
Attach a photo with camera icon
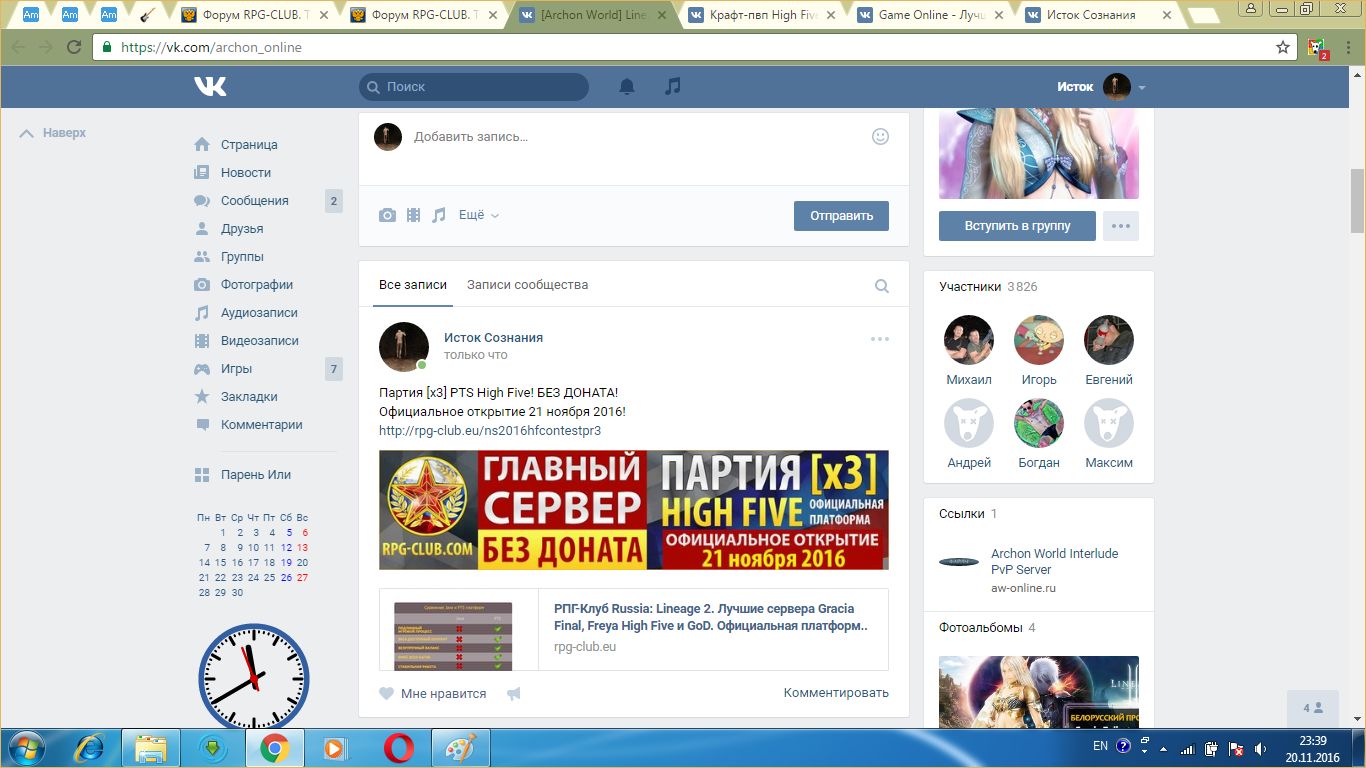point(387,215)
